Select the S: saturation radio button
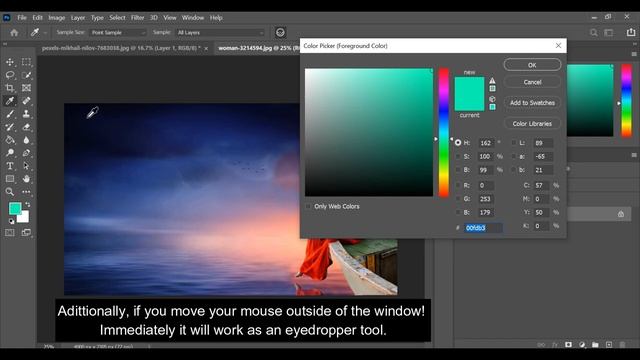This screenshot has width=640, height=360. [x=458, y=156]
